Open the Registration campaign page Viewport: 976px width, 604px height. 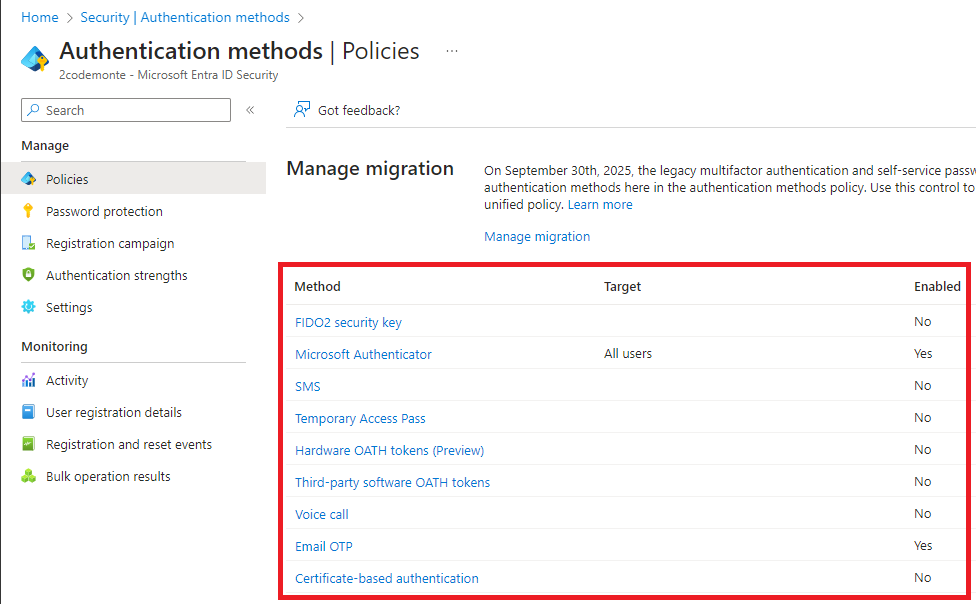(110, 243)
